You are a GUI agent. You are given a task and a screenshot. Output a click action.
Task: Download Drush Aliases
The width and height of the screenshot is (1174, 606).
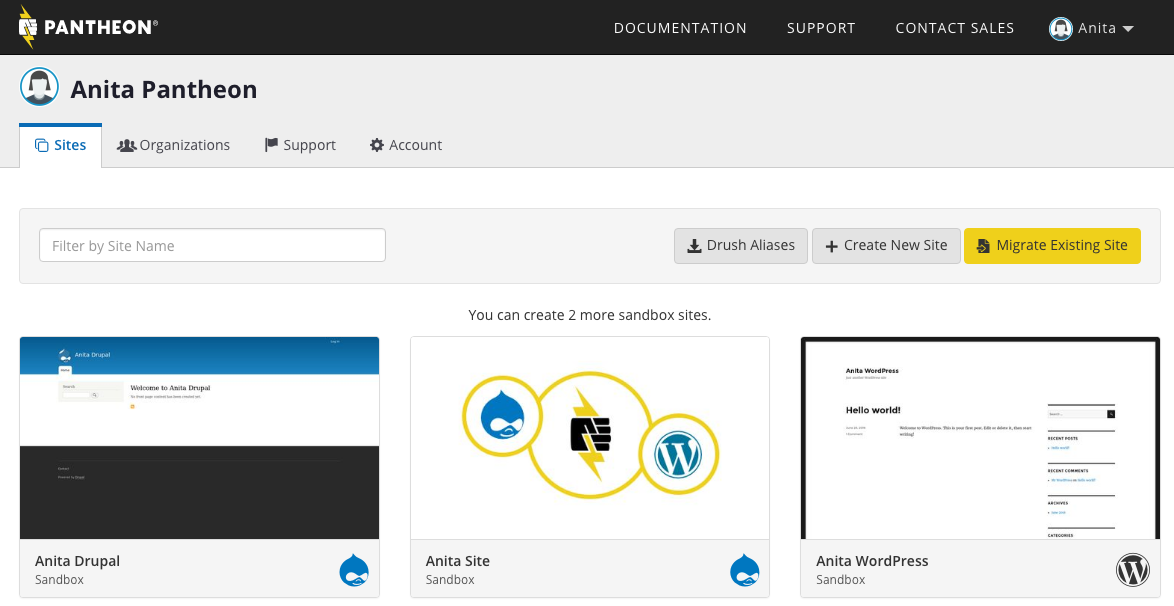(x=741, y=245)
